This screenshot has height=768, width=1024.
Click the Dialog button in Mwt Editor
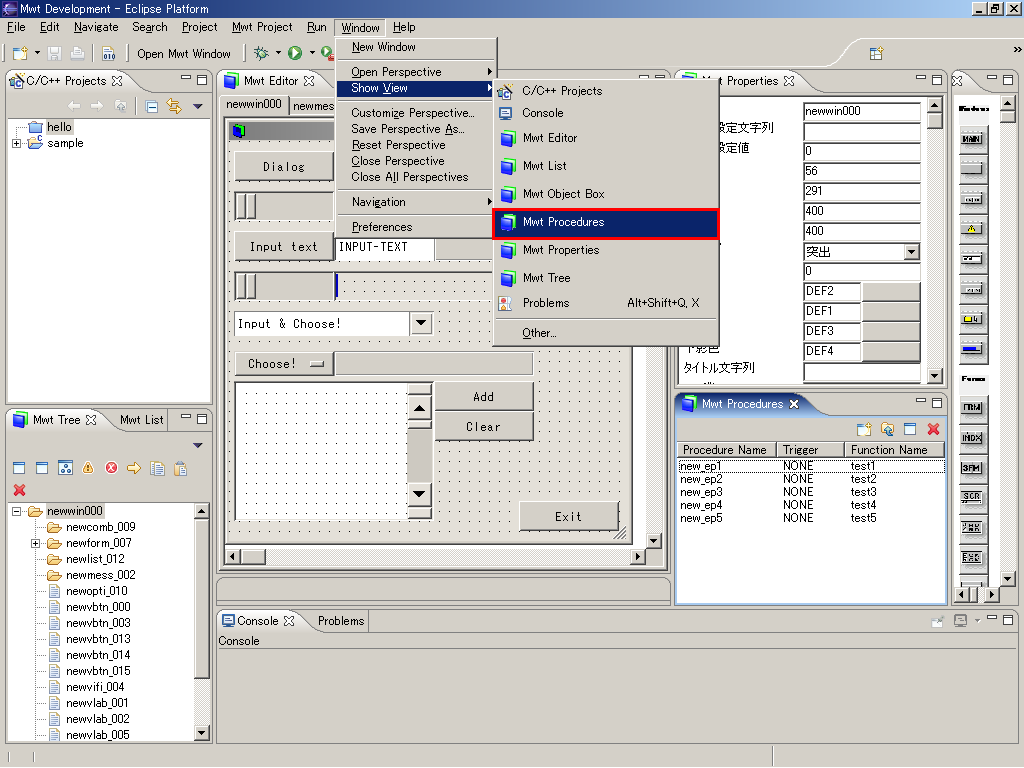pos(284,167)
